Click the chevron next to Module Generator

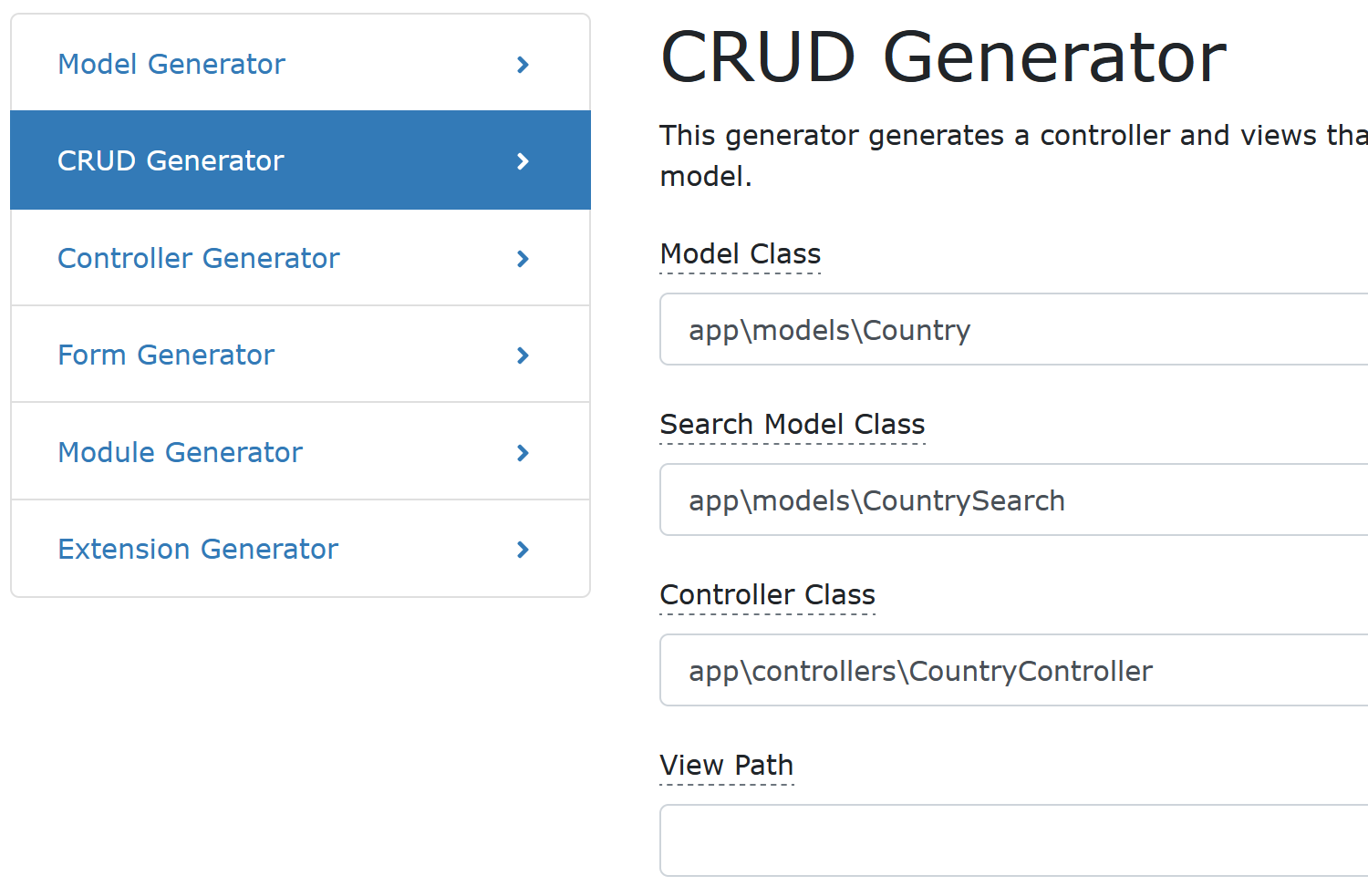523,453
